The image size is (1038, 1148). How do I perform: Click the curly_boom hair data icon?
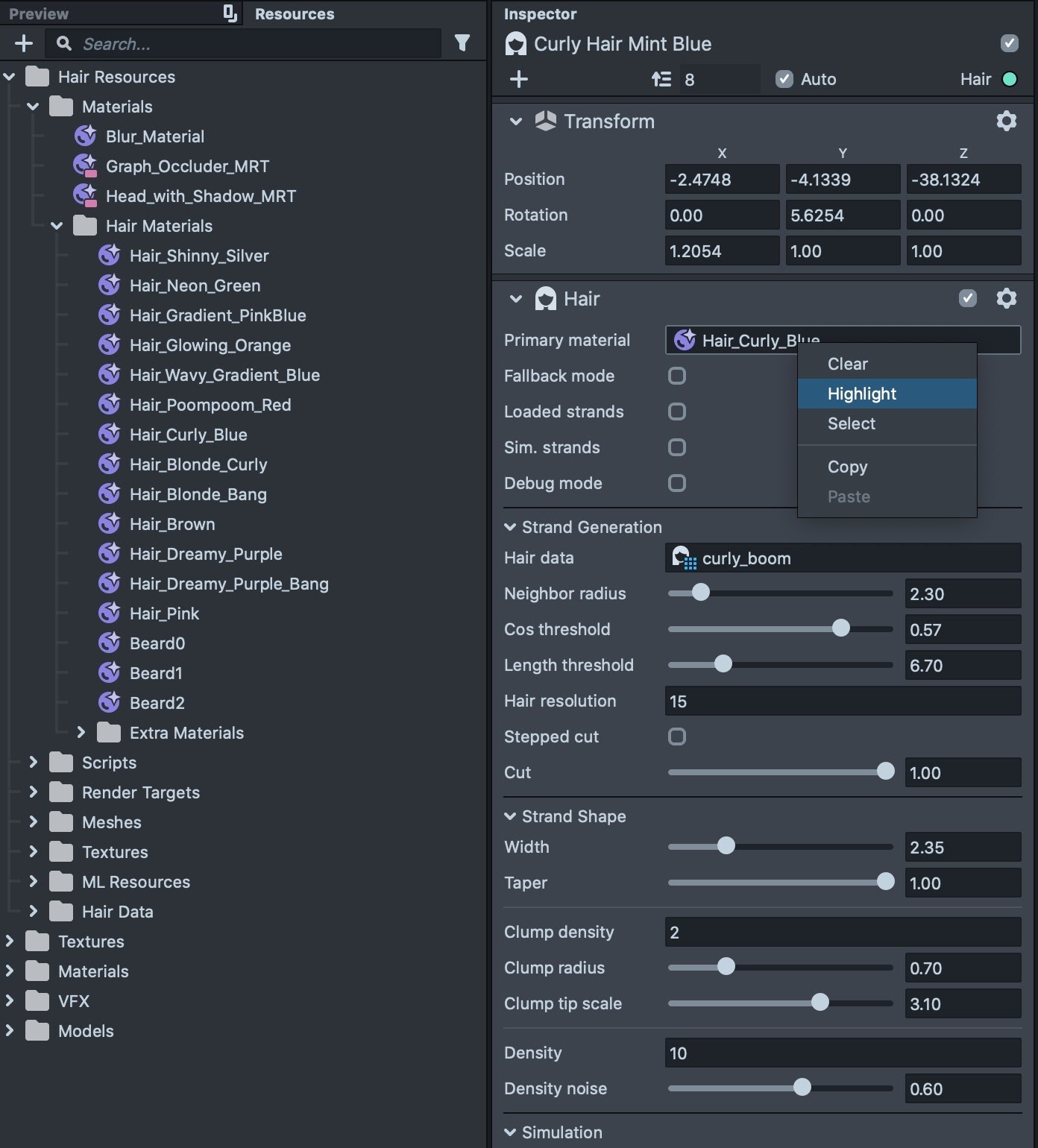[x=684, y=558]
